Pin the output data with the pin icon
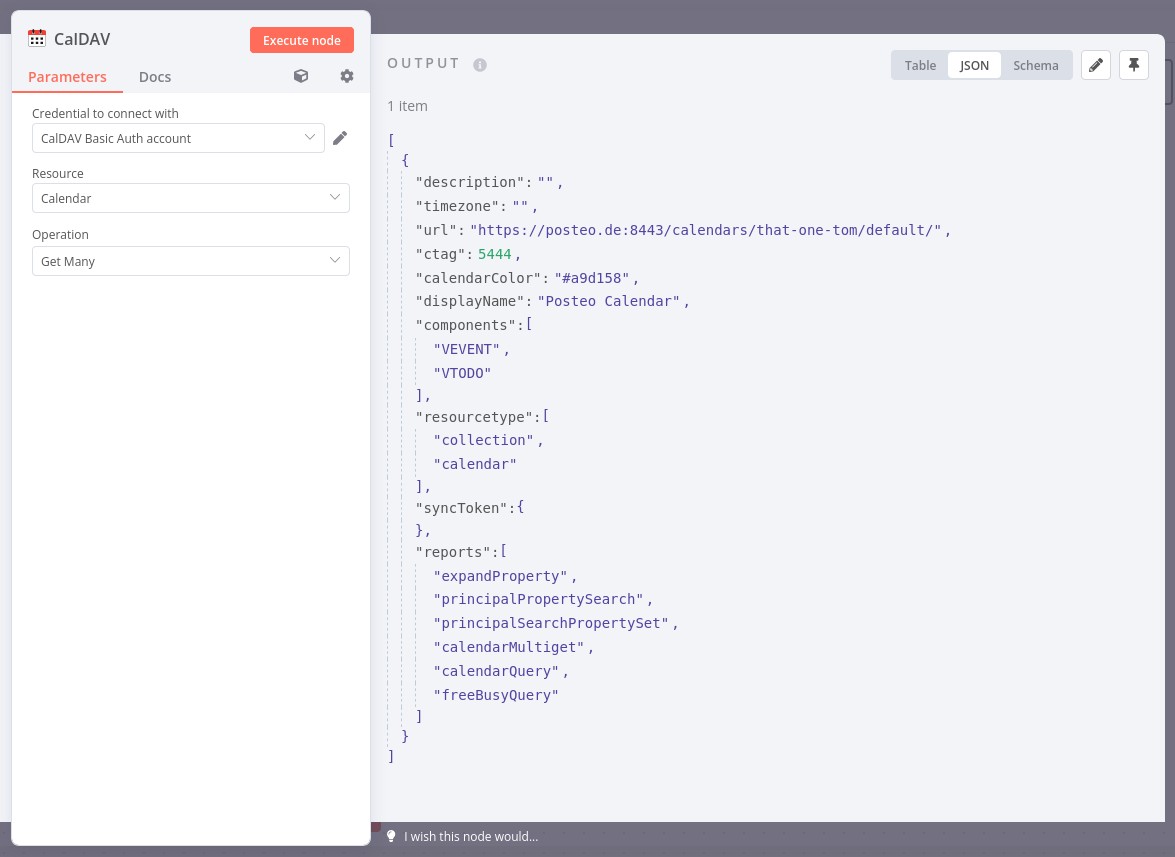1175x857 pixels. 1134,65
